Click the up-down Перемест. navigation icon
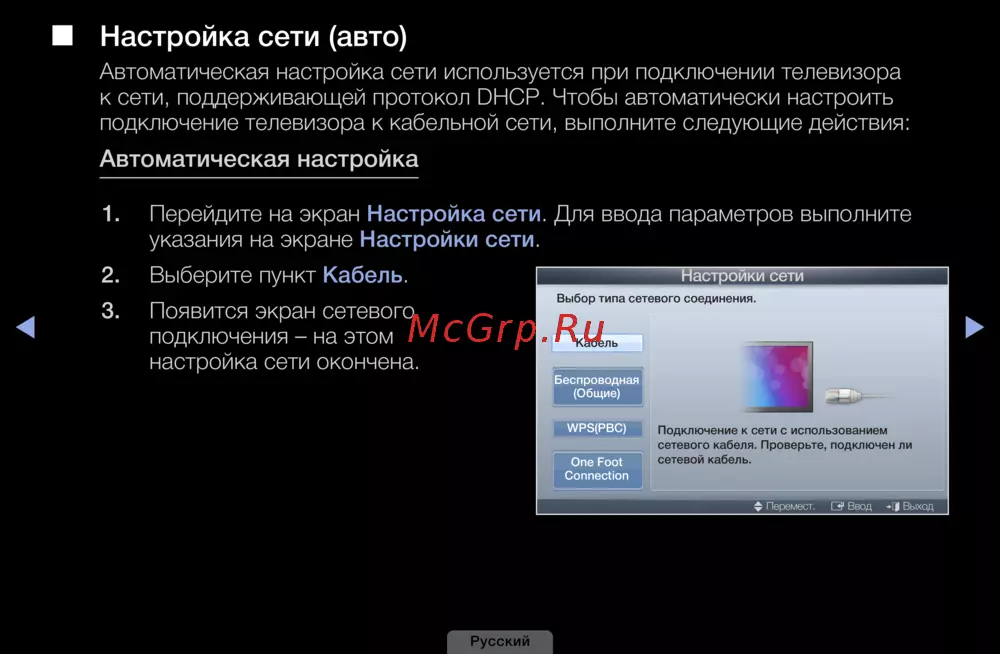The width and height of the screenshot is (1000, 654). (758, 507)
